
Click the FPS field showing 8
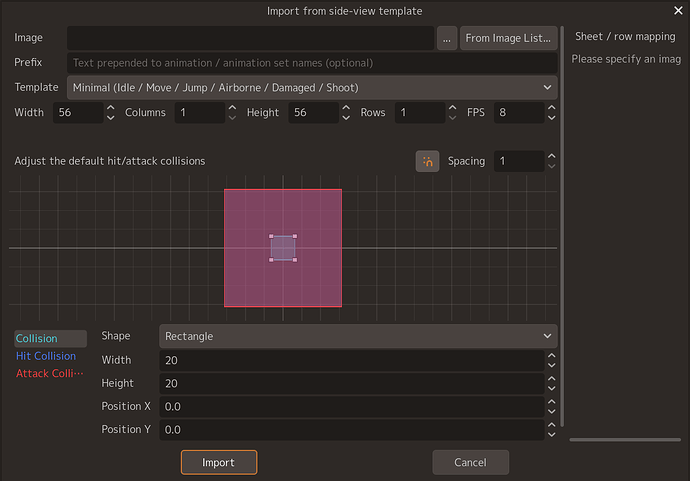coord(519,113)
